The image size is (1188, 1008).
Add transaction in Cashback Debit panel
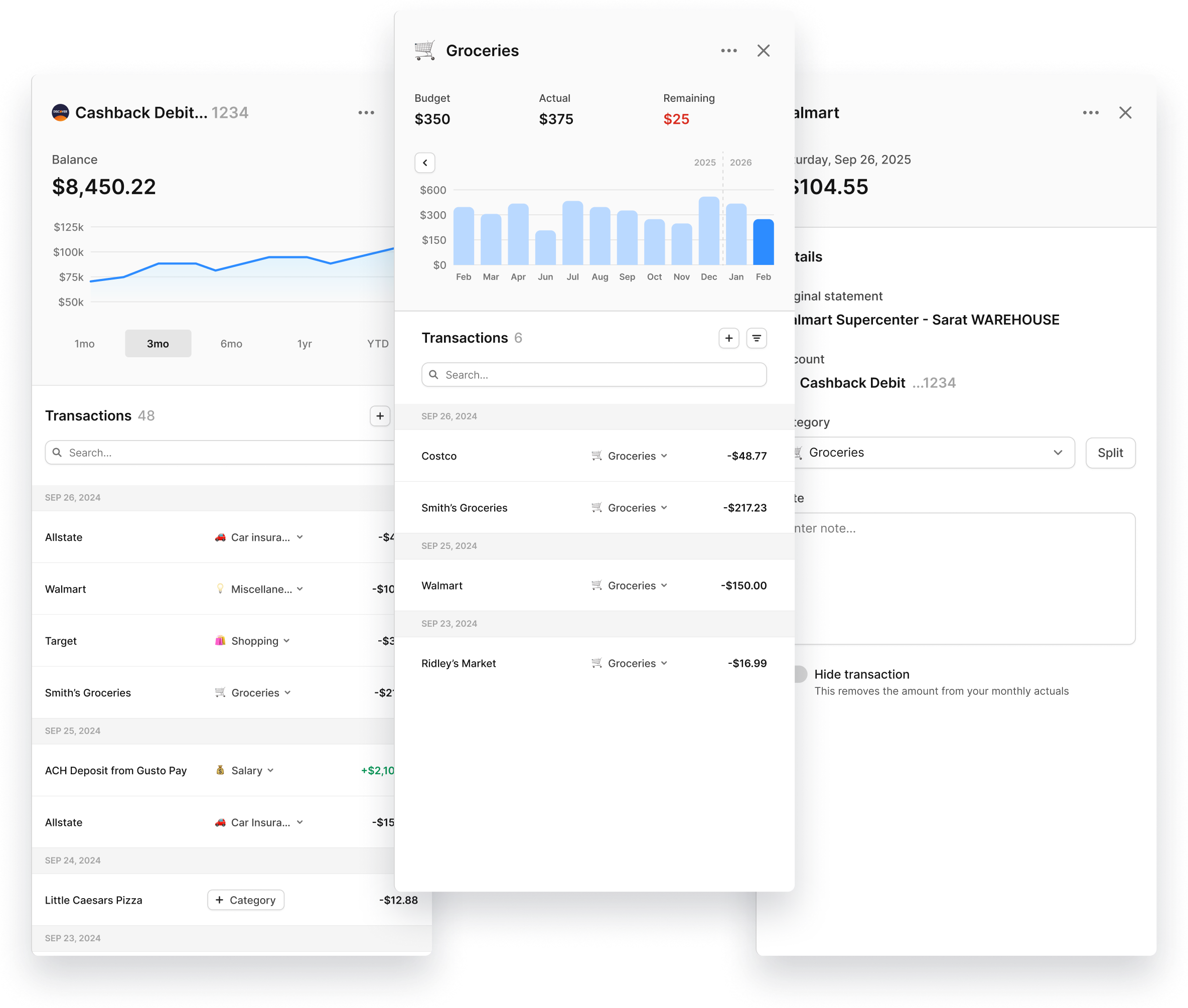point(380,416)
